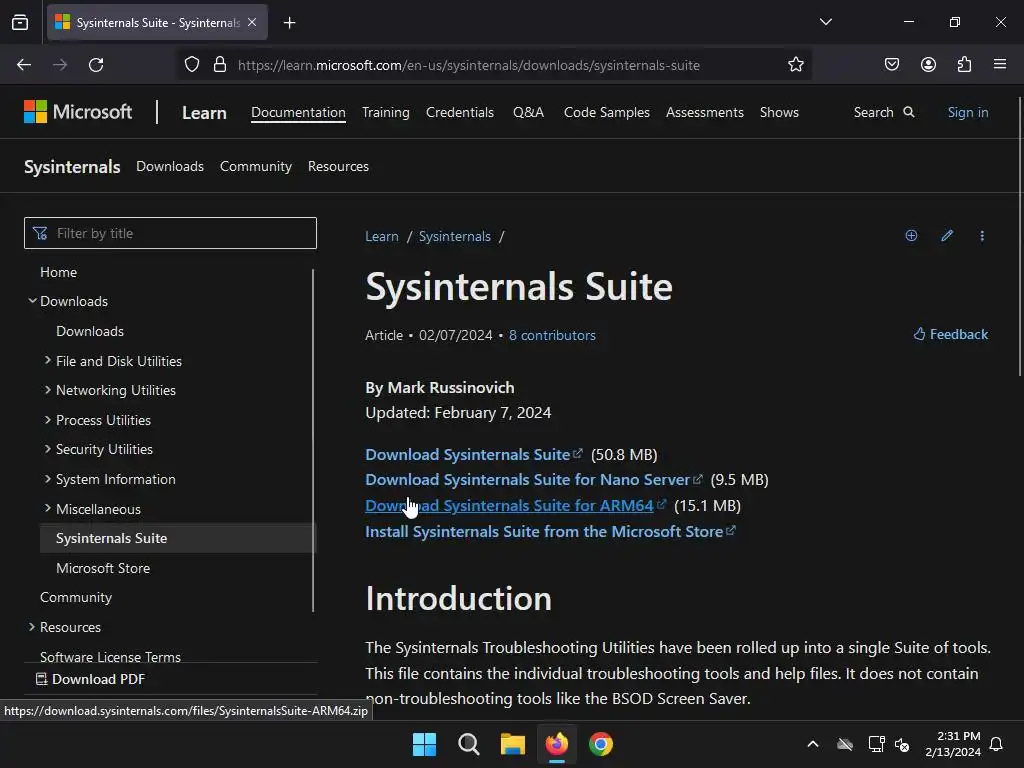Bookmark this page with star icon

tap(795, 65)
